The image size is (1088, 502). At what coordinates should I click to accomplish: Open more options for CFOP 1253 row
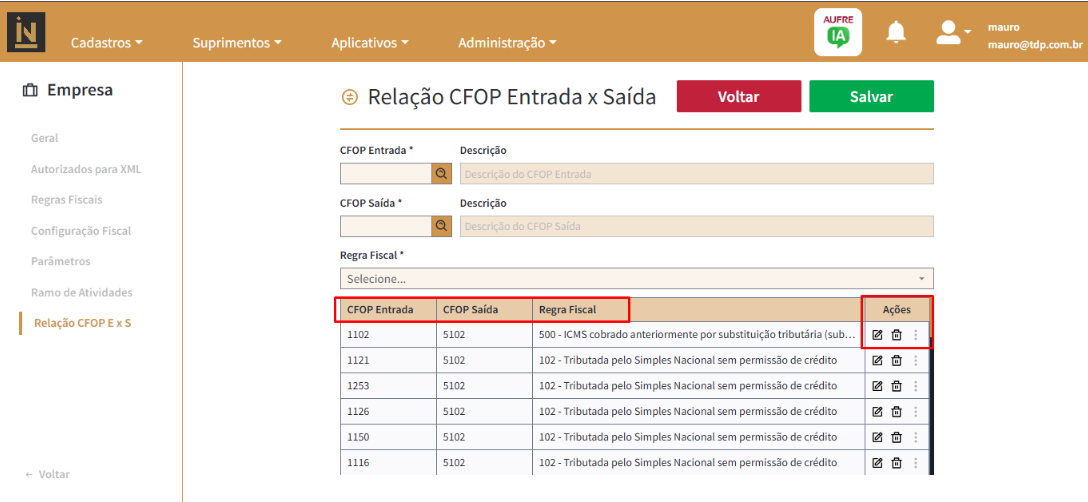pyautogui.click(x=915, y=386)
